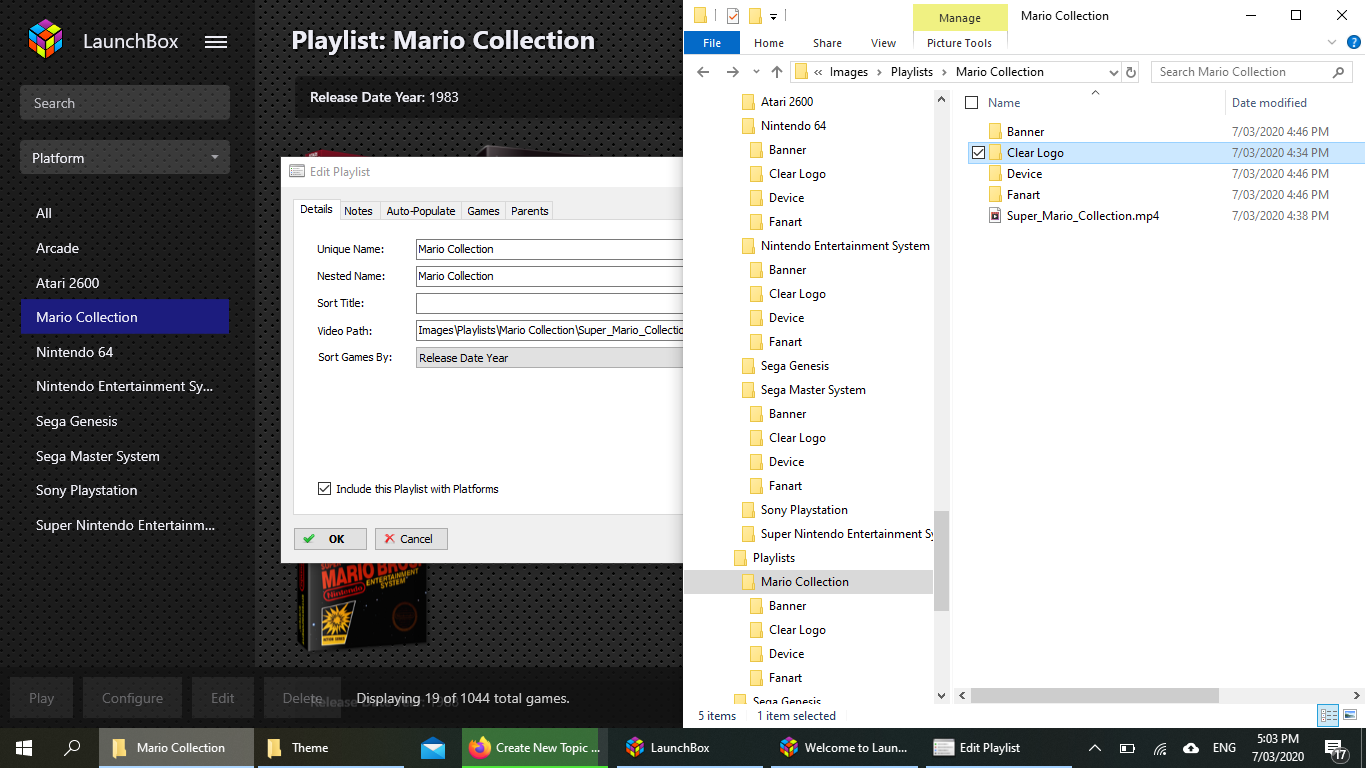Open the Super_Mario_Collection.mp4 file icon

click(x=995, y=216)
